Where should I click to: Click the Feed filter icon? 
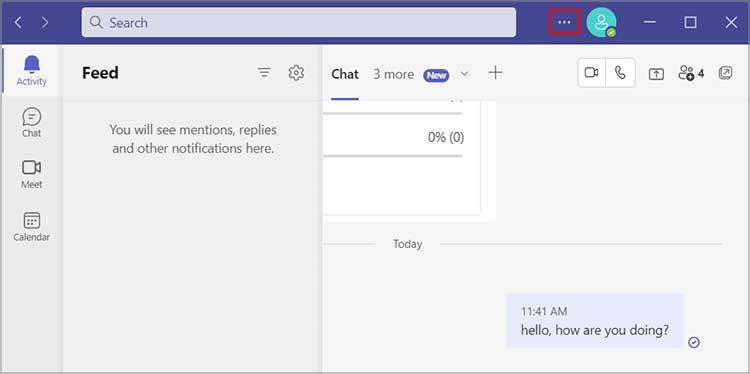(x=264, y=73)
